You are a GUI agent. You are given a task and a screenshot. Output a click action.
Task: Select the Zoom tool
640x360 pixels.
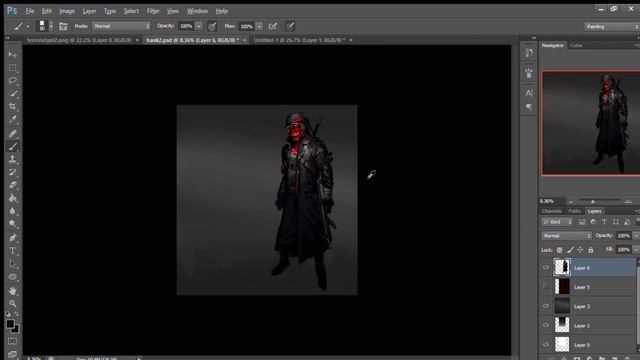click(13, 304)
